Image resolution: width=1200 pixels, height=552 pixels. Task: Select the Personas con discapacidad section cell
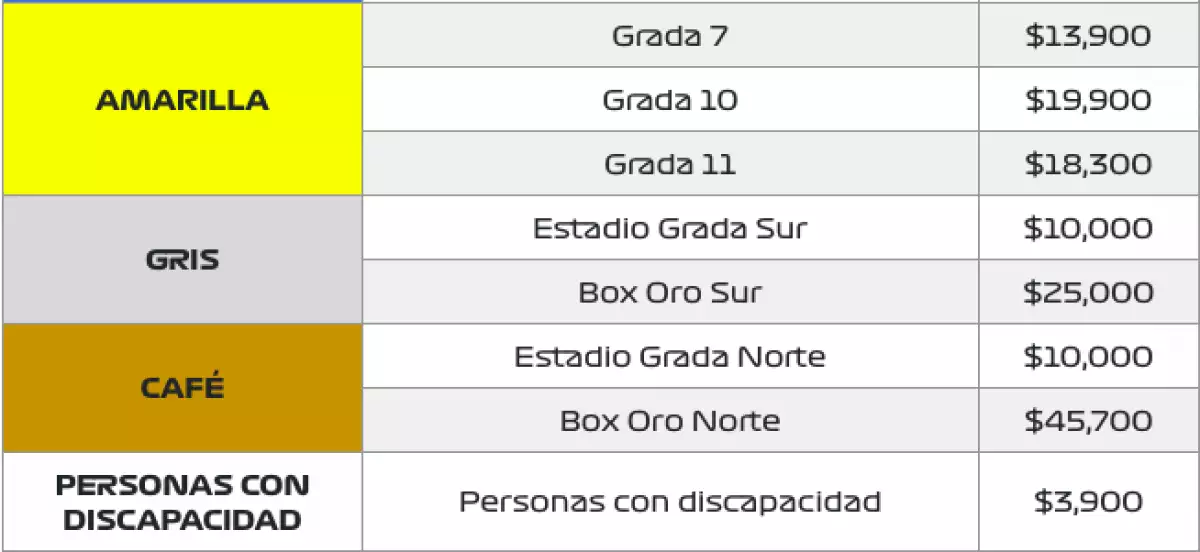(670, 501)
